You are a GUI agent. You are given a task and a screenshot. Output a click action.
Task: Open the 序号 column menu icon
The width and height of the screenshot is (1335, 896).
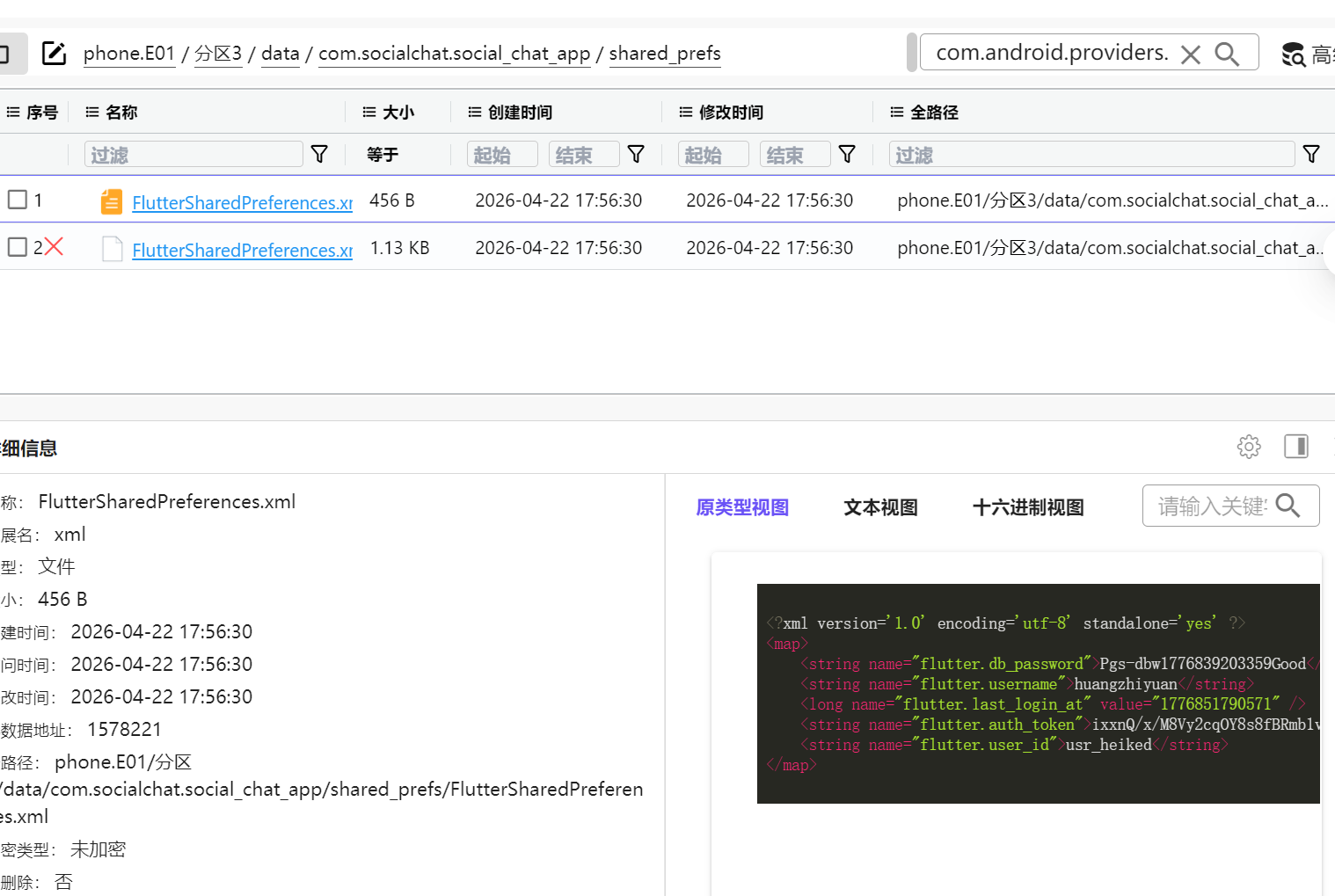click(x=13, y=113)
